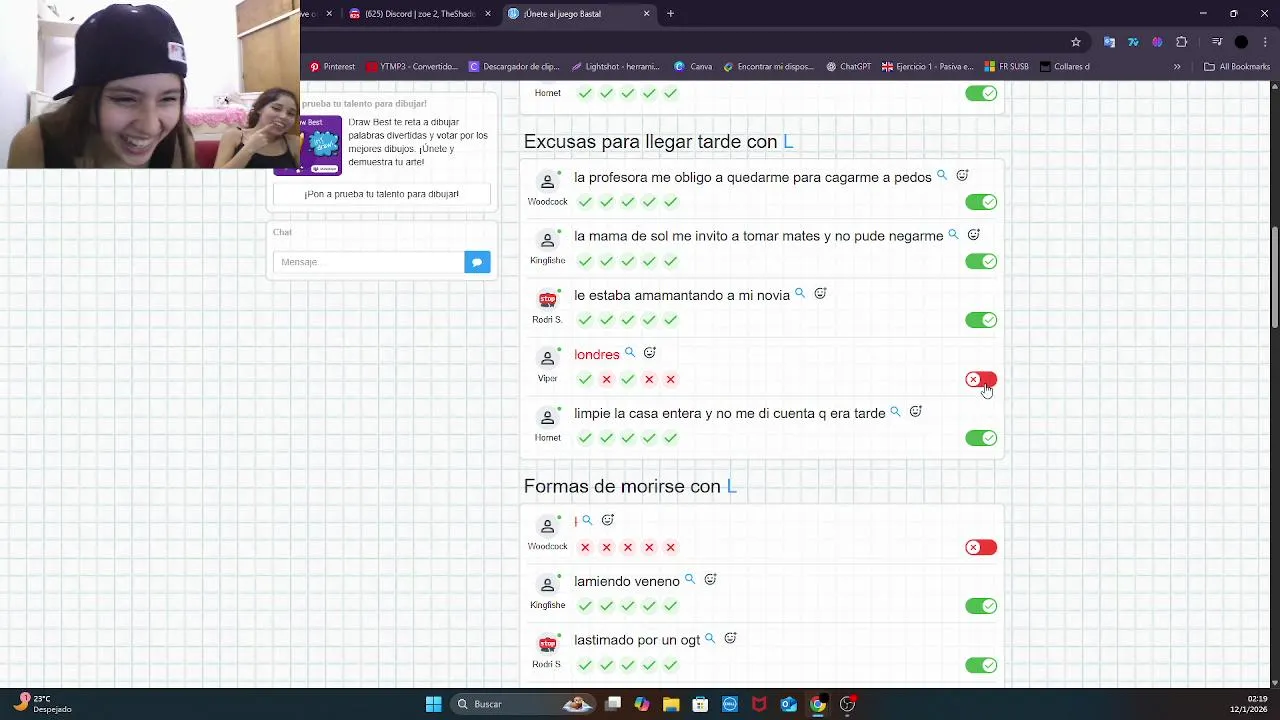Click Viper's player avatar
The image size is (1280, 720).
click(547, 359)
